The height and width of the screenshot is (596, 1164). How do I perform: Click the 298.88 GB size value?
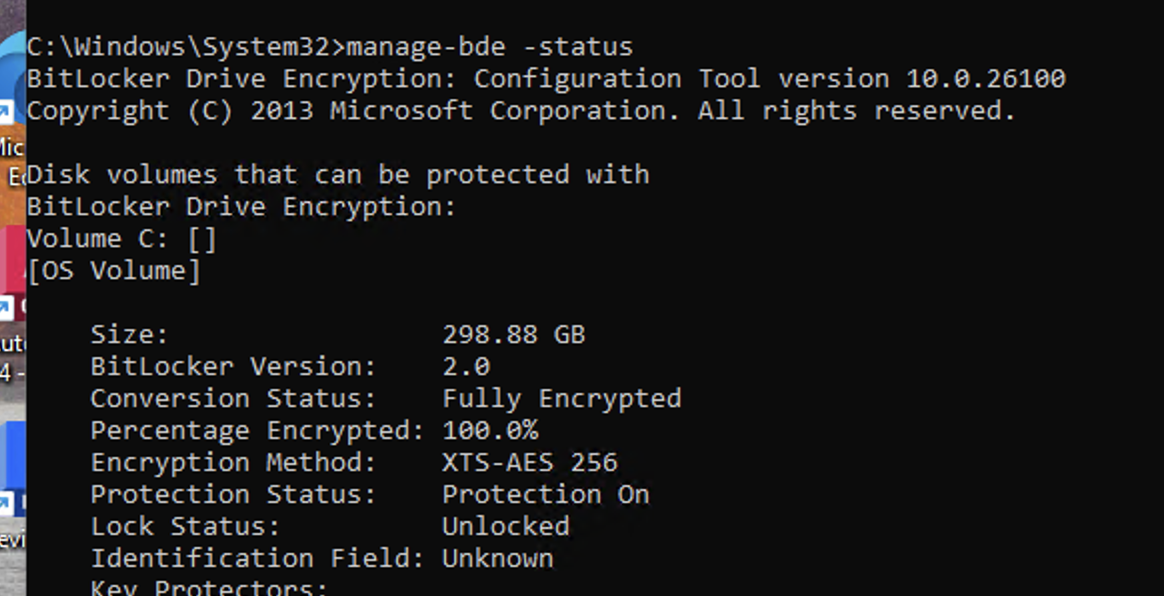point(514,334)
